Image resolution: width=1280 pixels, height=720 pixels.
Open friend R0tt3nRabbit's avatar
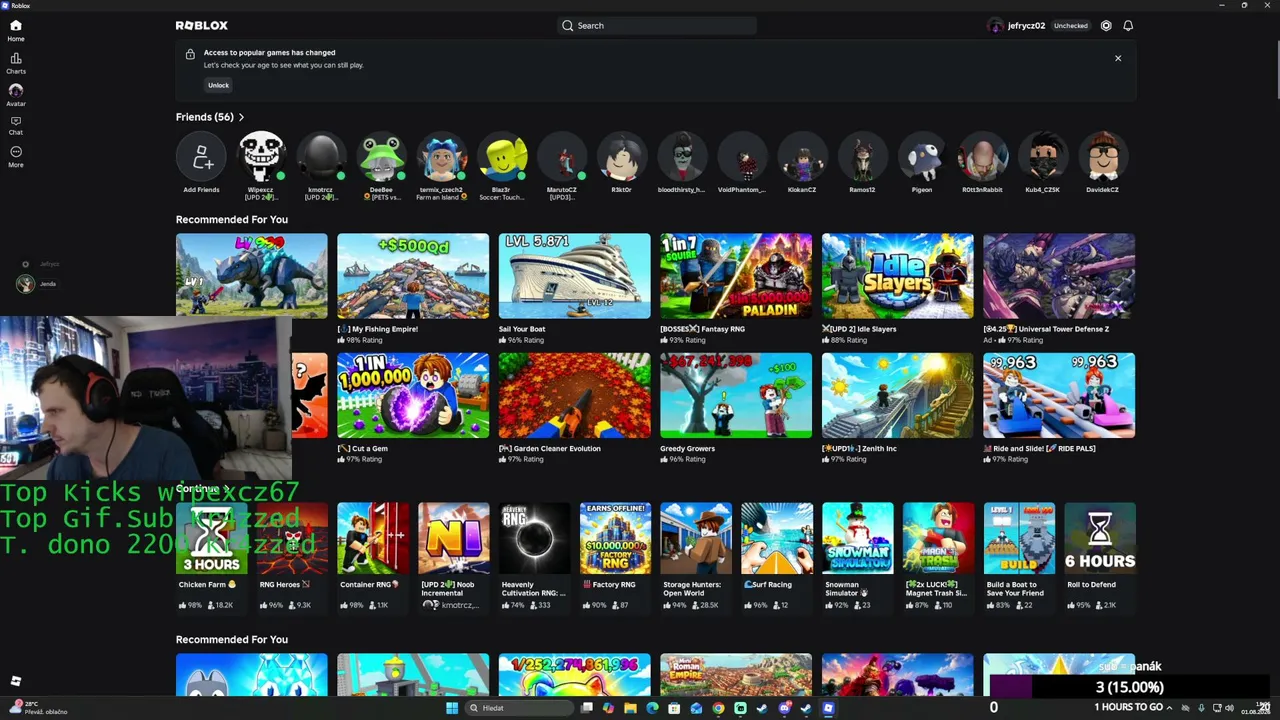pos(982,157)
